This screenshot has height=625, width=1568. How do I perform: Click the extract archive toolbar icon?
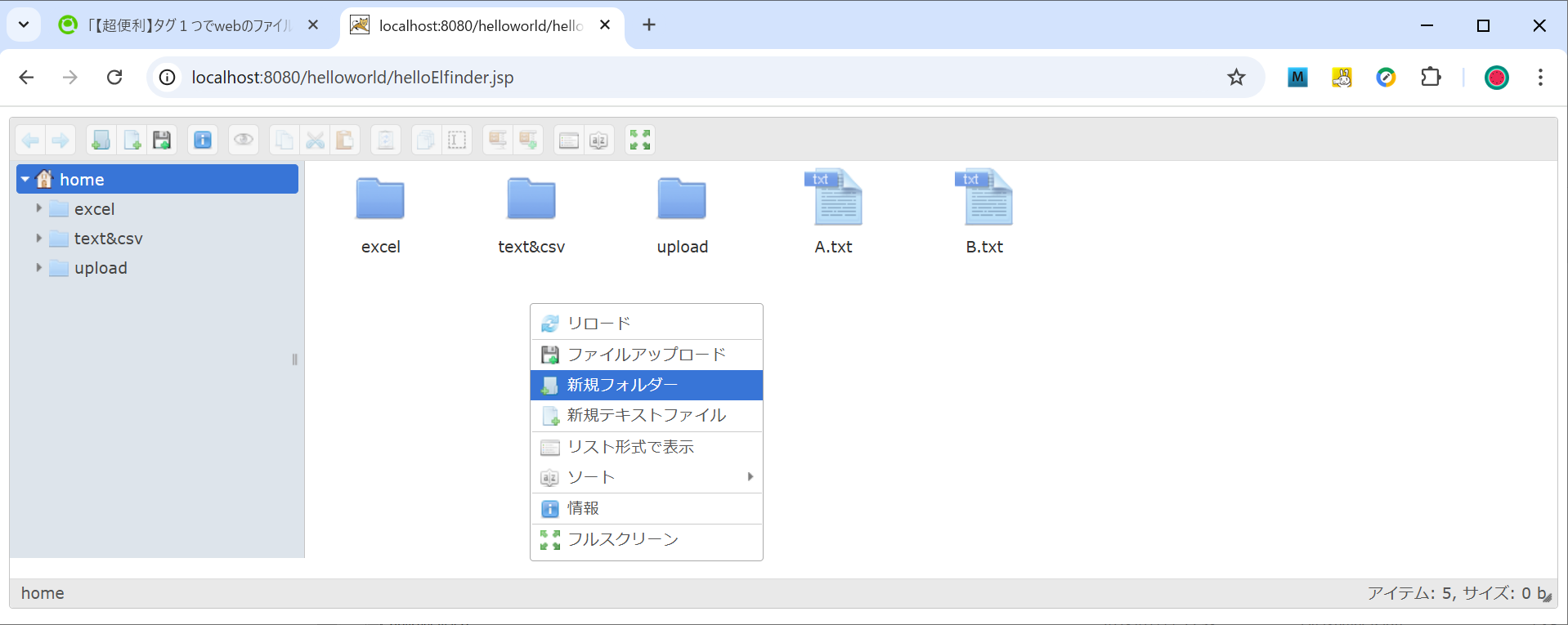click(x=498, y=141)
